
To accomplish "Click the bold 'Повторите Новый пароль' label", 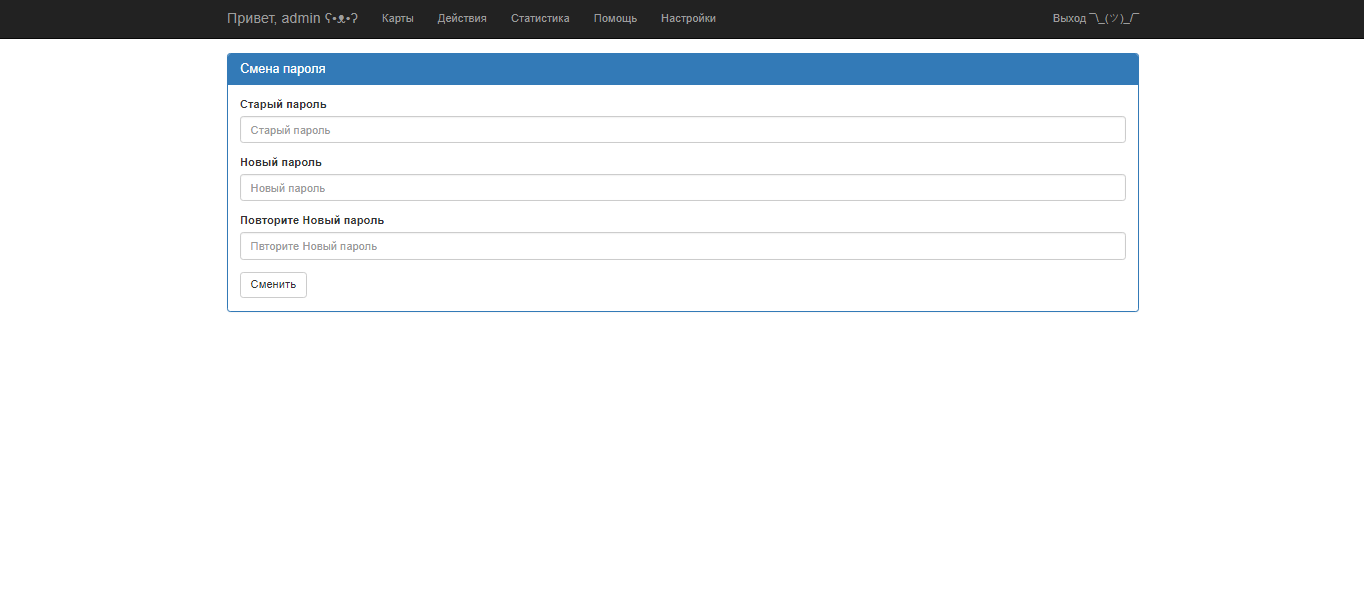I will click(x=312, y=220).
